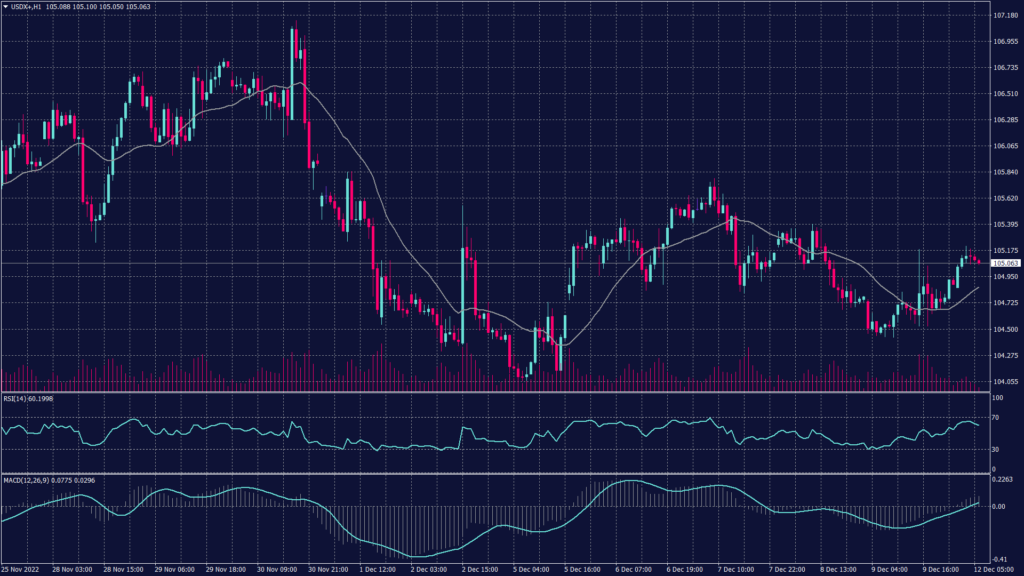This screenshot has height=576, width=1024.
Task: Click the current price tag 105.063
Action: point(1003,263)
